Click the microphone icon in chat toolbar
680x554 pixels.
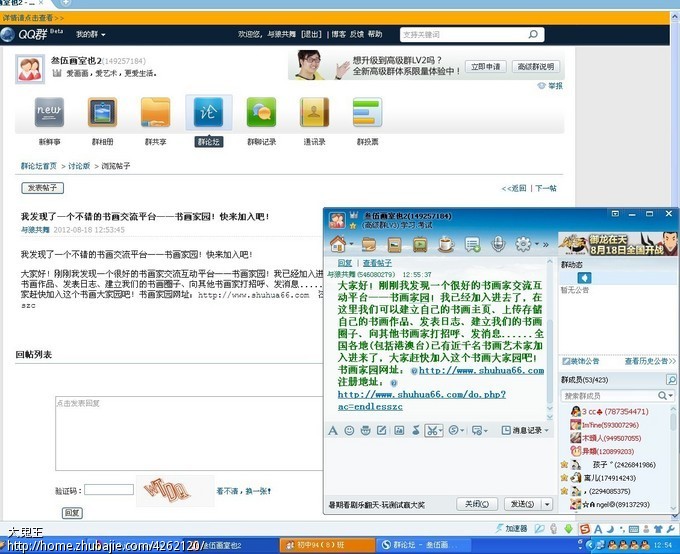pyautogui.click(x=498, y=245)
